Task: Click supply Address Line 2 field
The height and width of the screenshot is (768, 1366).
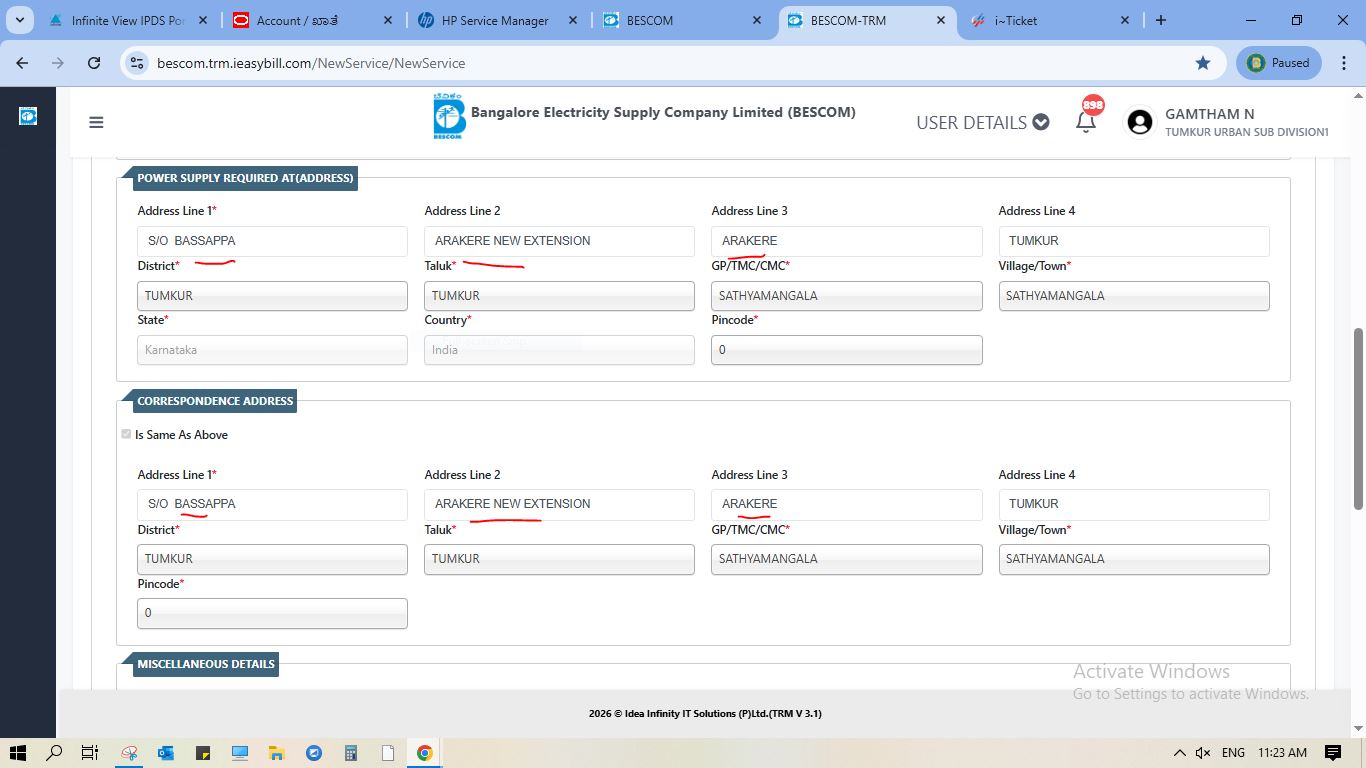Action: pos(559,241)
